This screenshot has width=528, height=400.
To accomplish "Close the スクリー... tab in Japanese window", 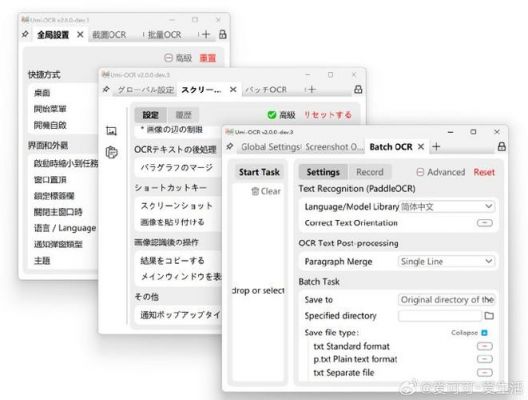I will (233, 90).
